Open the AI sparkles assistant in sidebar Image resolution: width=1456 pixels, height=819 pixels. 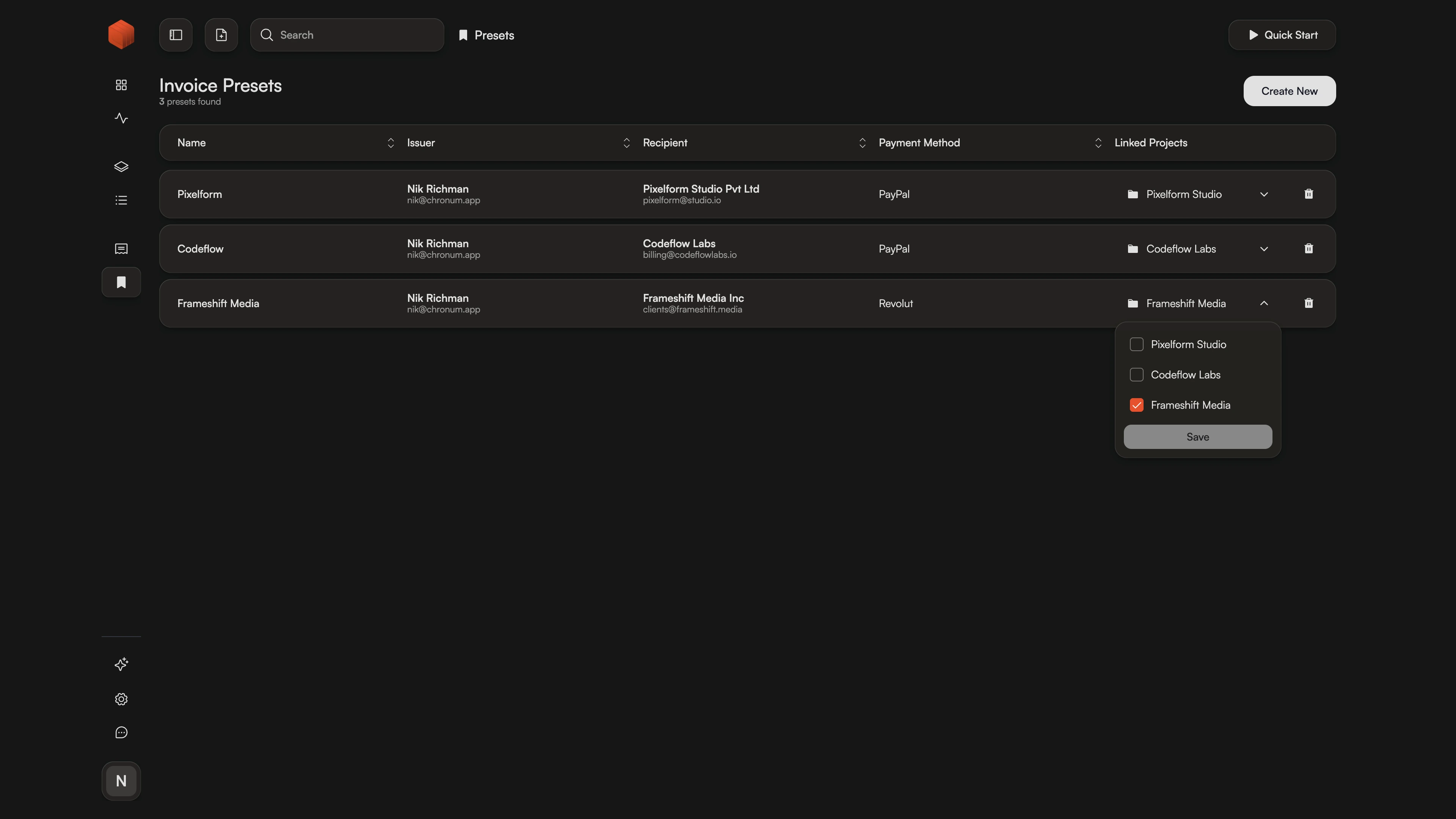pos(121,665)
